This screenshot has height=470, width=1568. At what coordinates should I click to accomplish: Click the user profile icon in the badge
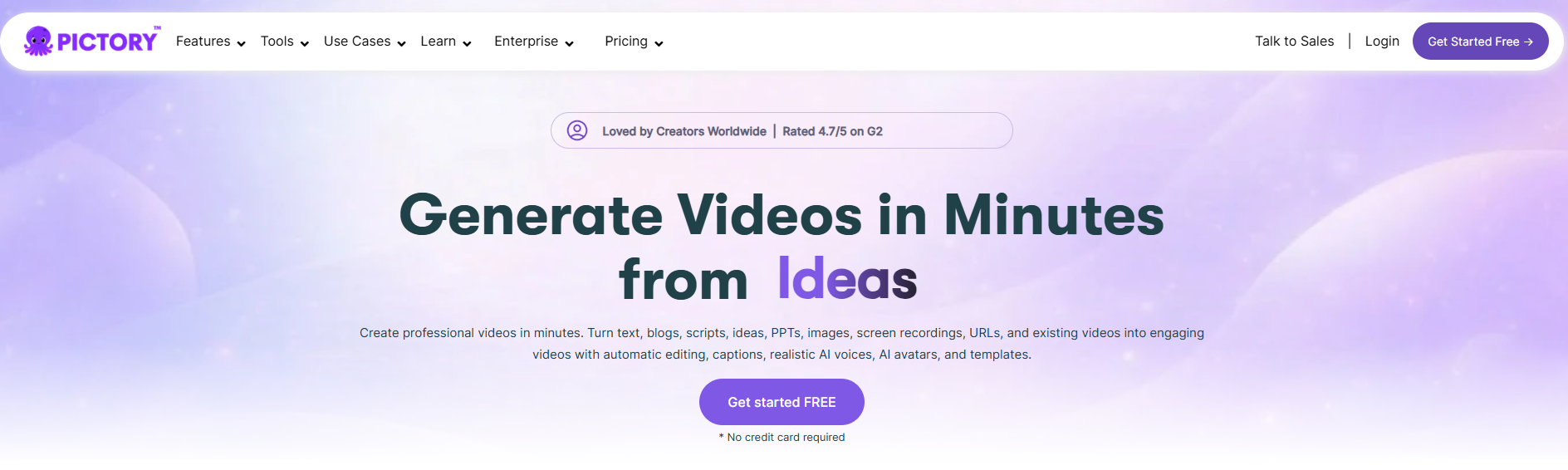tap(577, 130)
